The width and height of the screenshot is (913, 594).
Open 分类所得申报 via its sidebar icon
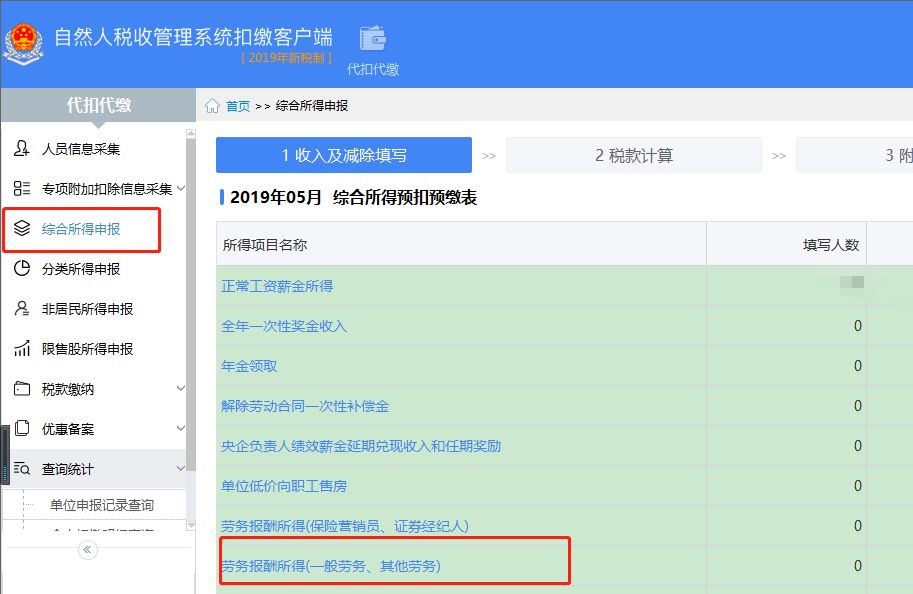coord(22,268)
